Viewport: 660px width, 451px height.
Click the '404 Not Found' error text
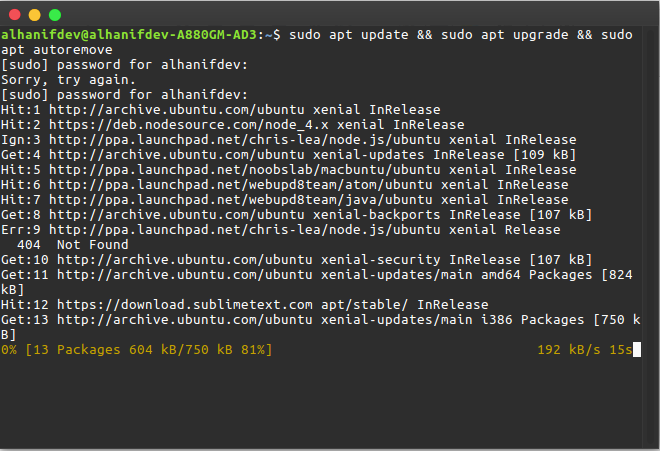pyautogui.click(x=72, y=245)
